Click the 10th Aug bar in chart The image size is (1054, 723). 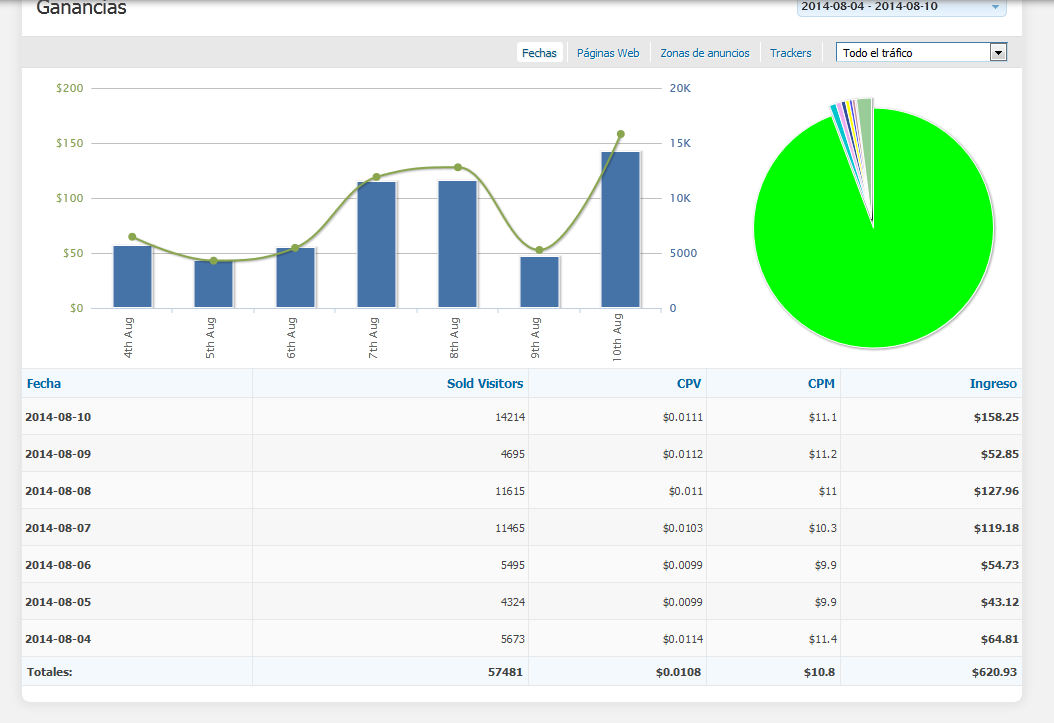620,230
